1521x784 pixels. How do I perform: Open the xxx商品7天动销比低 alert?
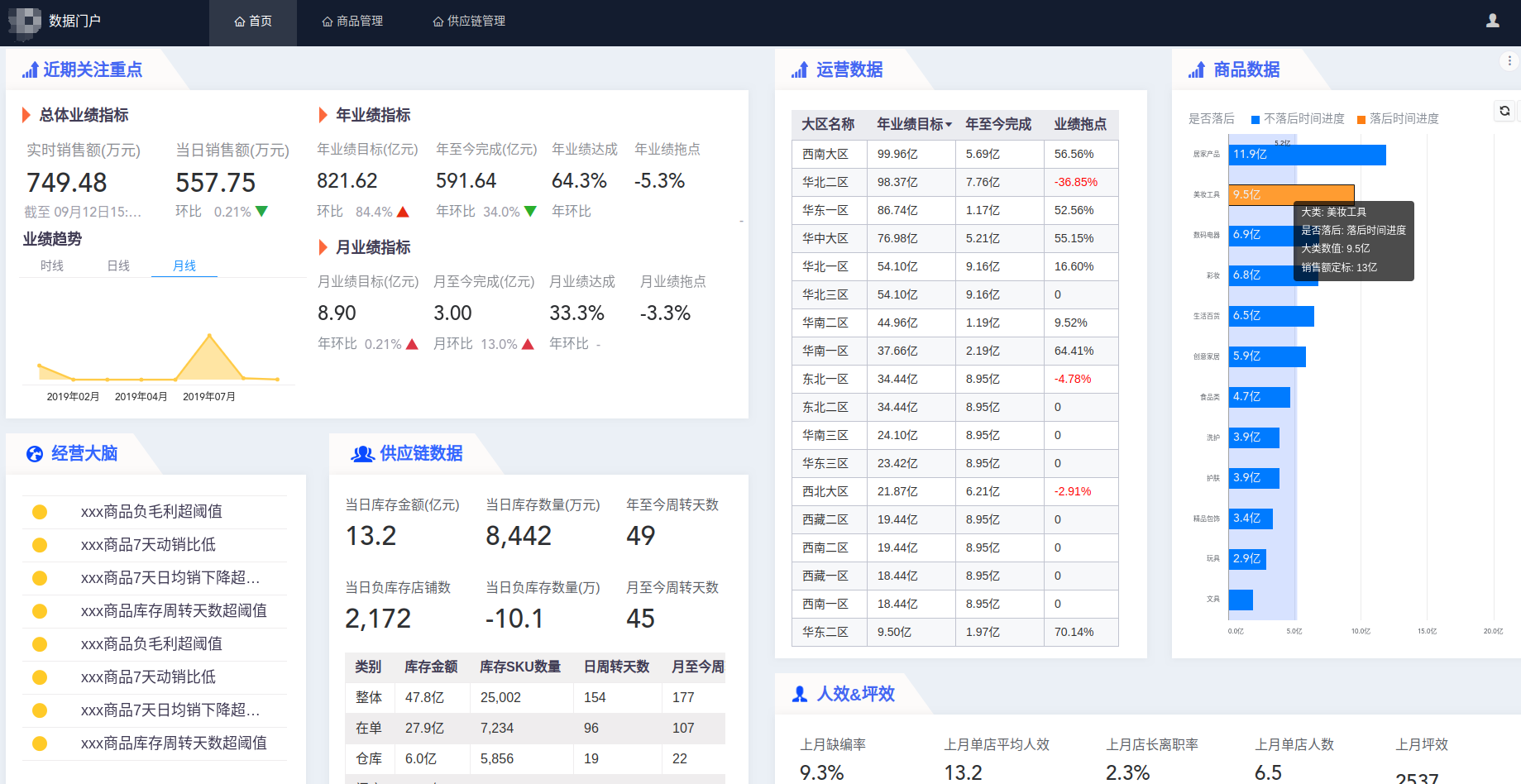148,545
